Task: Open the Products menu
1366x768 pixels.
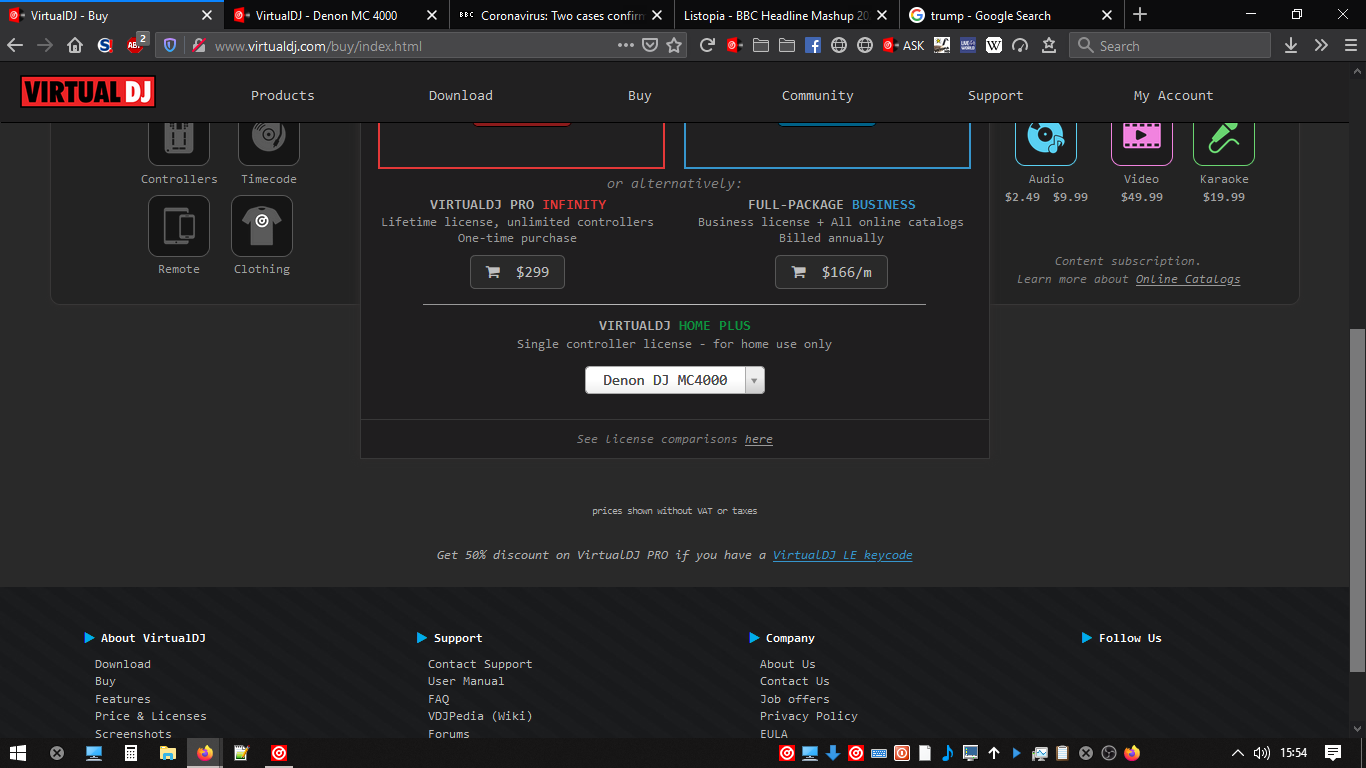Action: click(283, 96)
